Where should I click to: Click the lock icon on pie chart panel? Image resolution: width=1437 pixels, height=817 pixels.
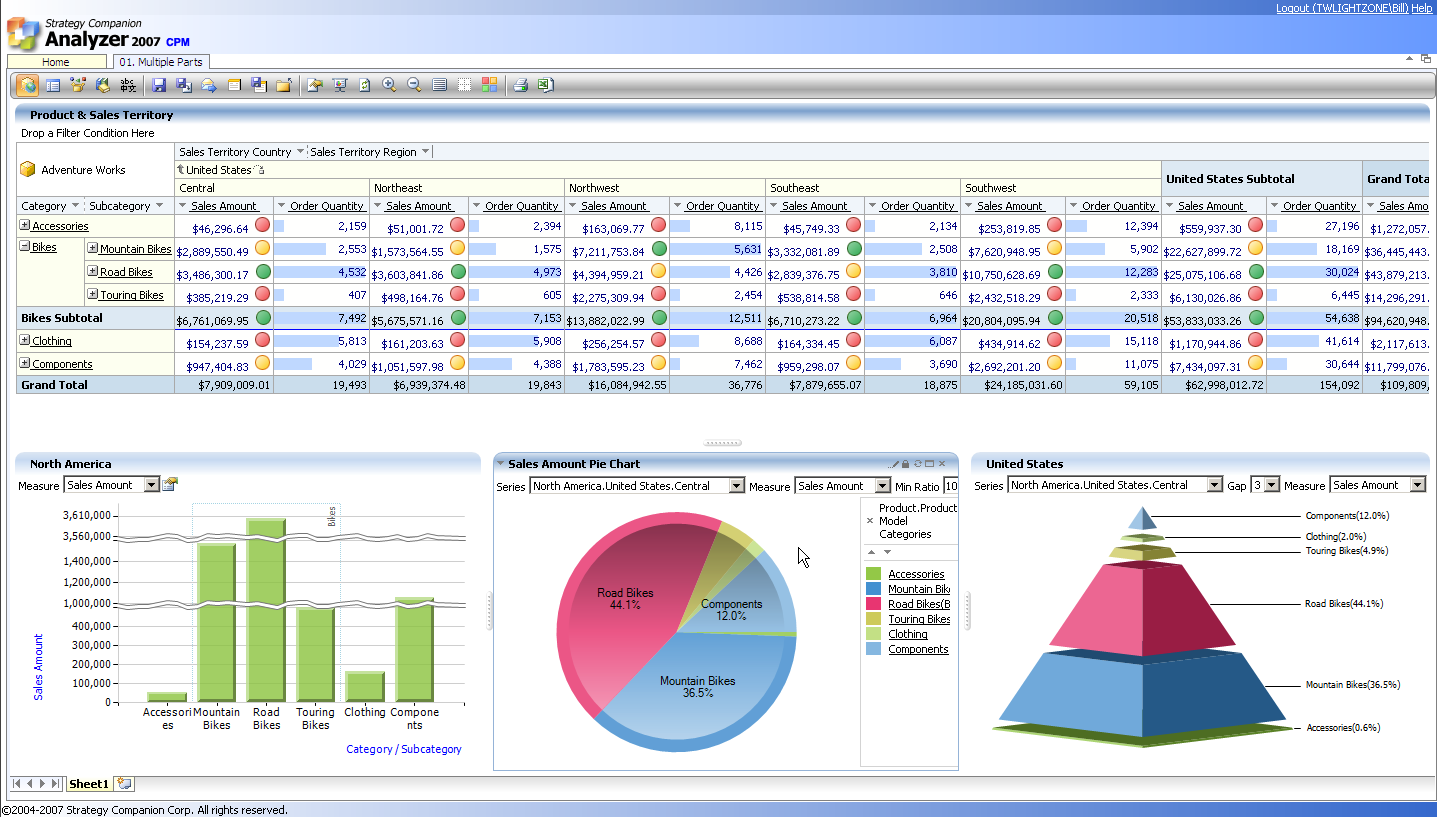[906, 464]
